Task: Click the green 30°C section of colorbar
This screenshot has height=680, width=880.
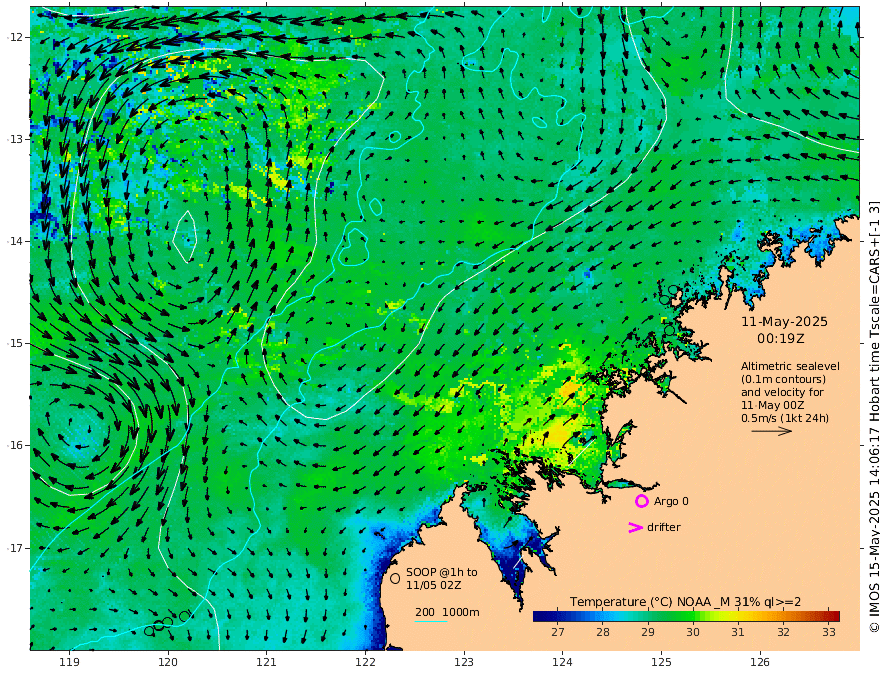Action: coord(693,617)
